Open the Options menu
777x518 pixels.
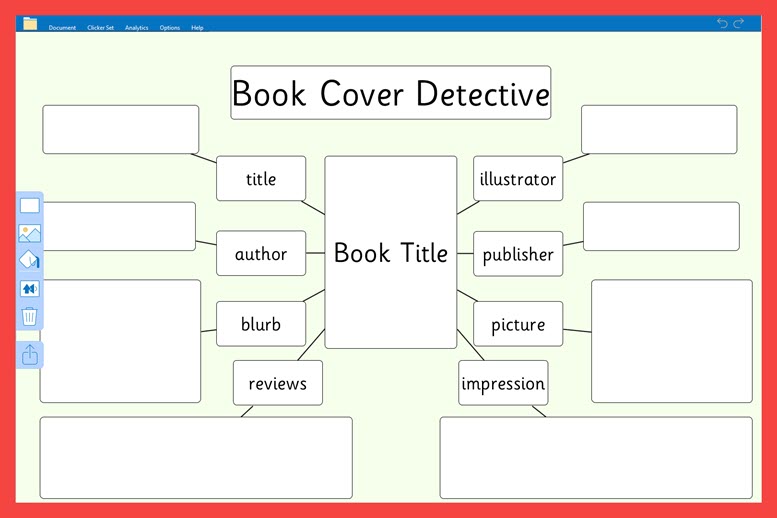tap(170, 28)
